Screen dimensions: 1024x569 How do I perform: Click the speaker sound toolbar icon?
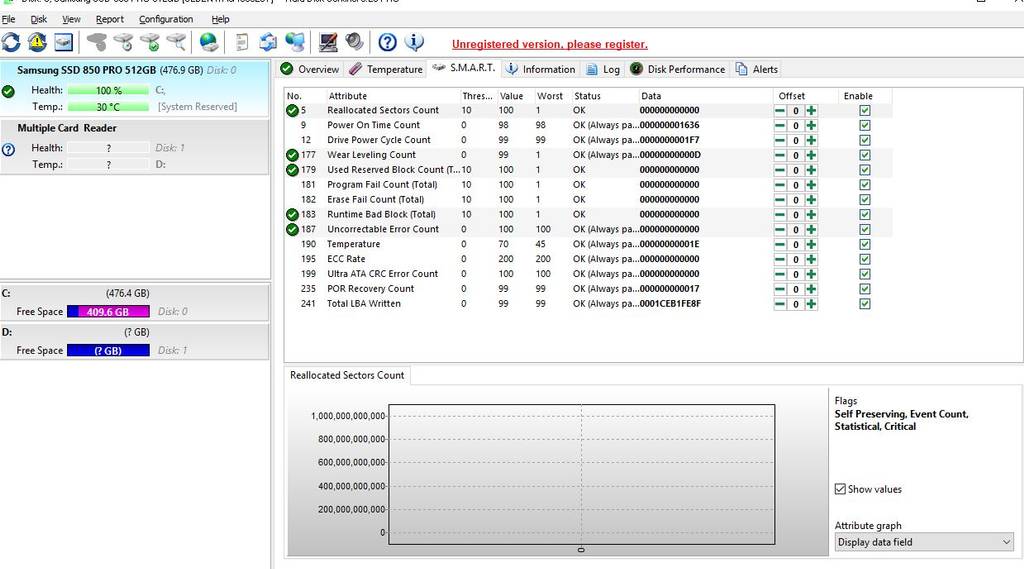pos(355,42)
